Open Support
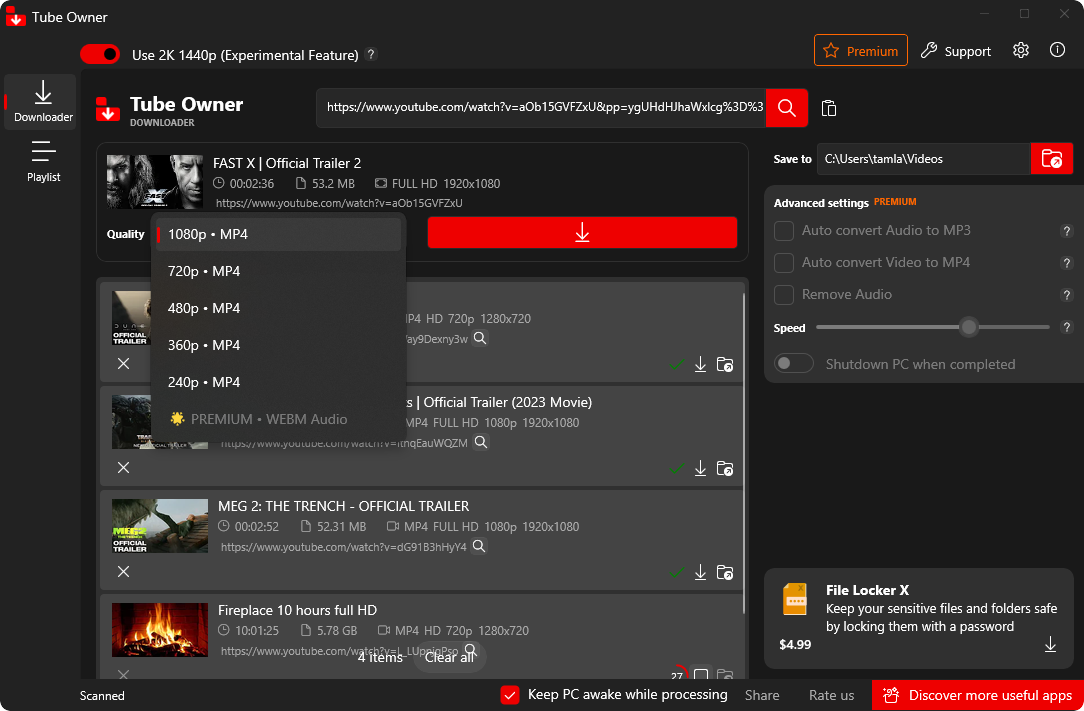 point(956,51)
